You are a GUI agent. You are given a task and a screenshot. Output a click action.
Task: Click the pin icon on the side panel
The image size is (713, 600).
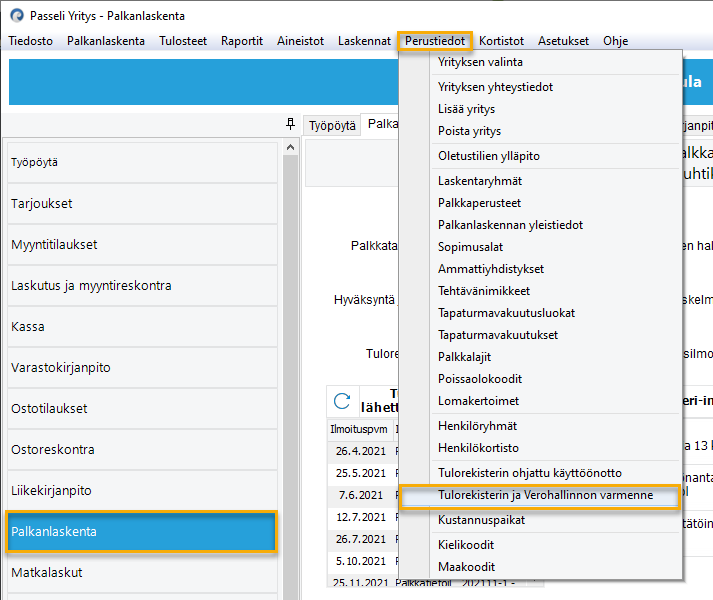[x=290, y=124]
